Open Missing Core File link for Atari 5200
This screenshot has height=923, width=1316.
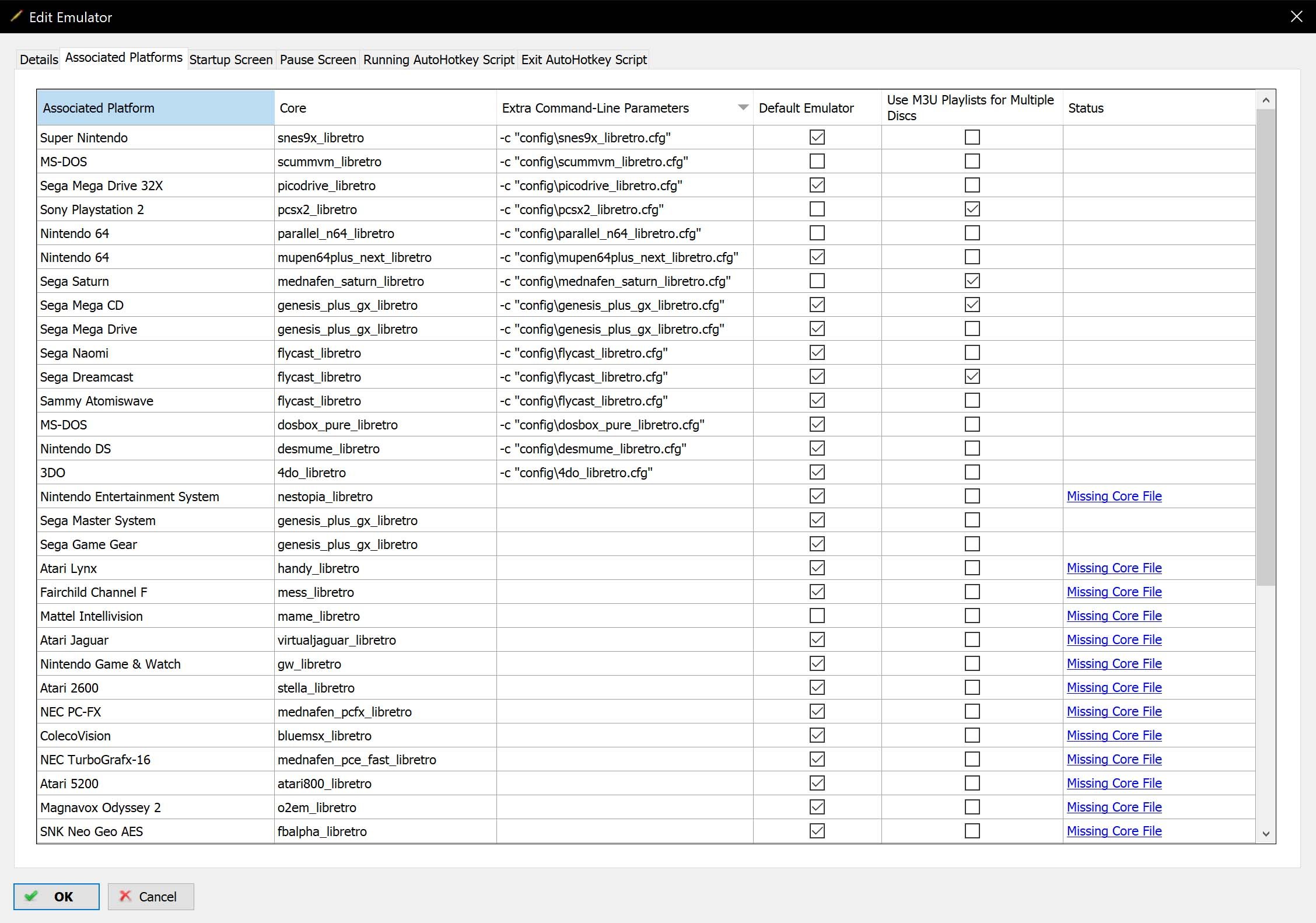[1114, 783]
